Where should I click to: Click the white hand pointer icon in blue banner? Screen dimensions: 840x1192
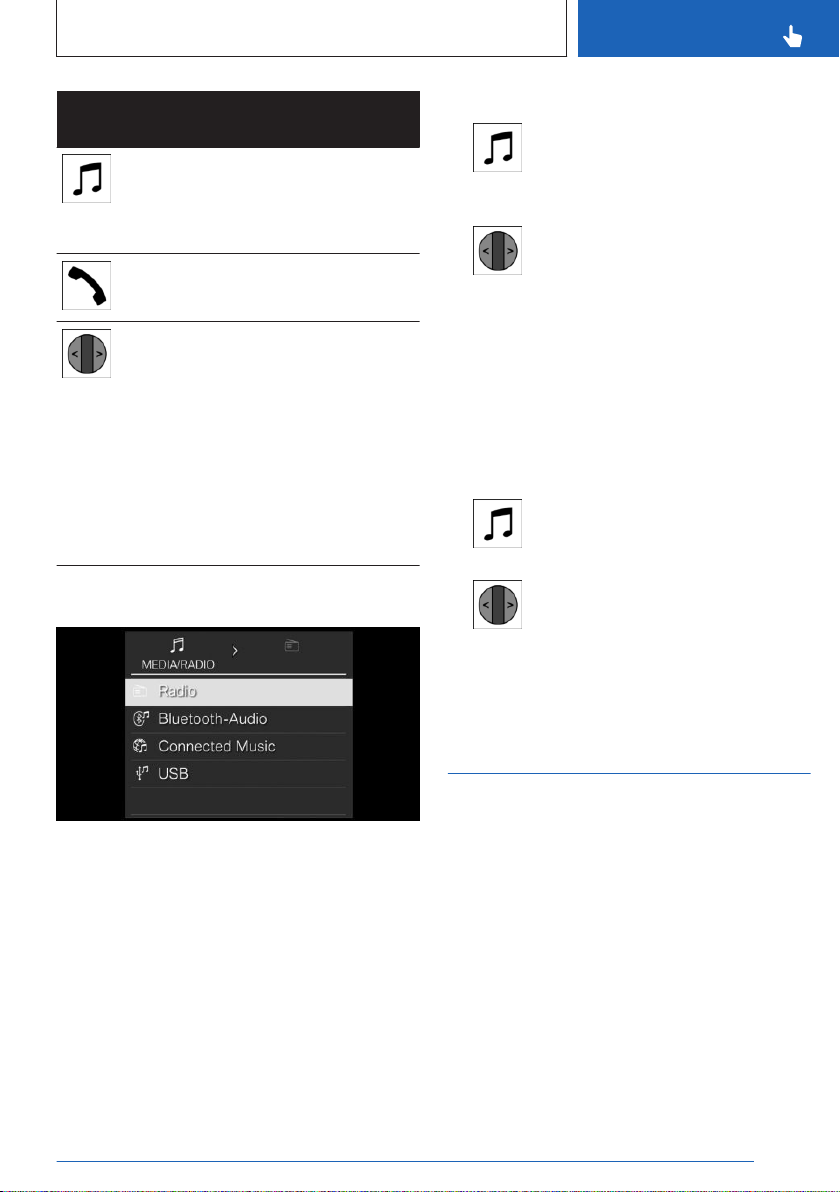(x=792, y=36)
